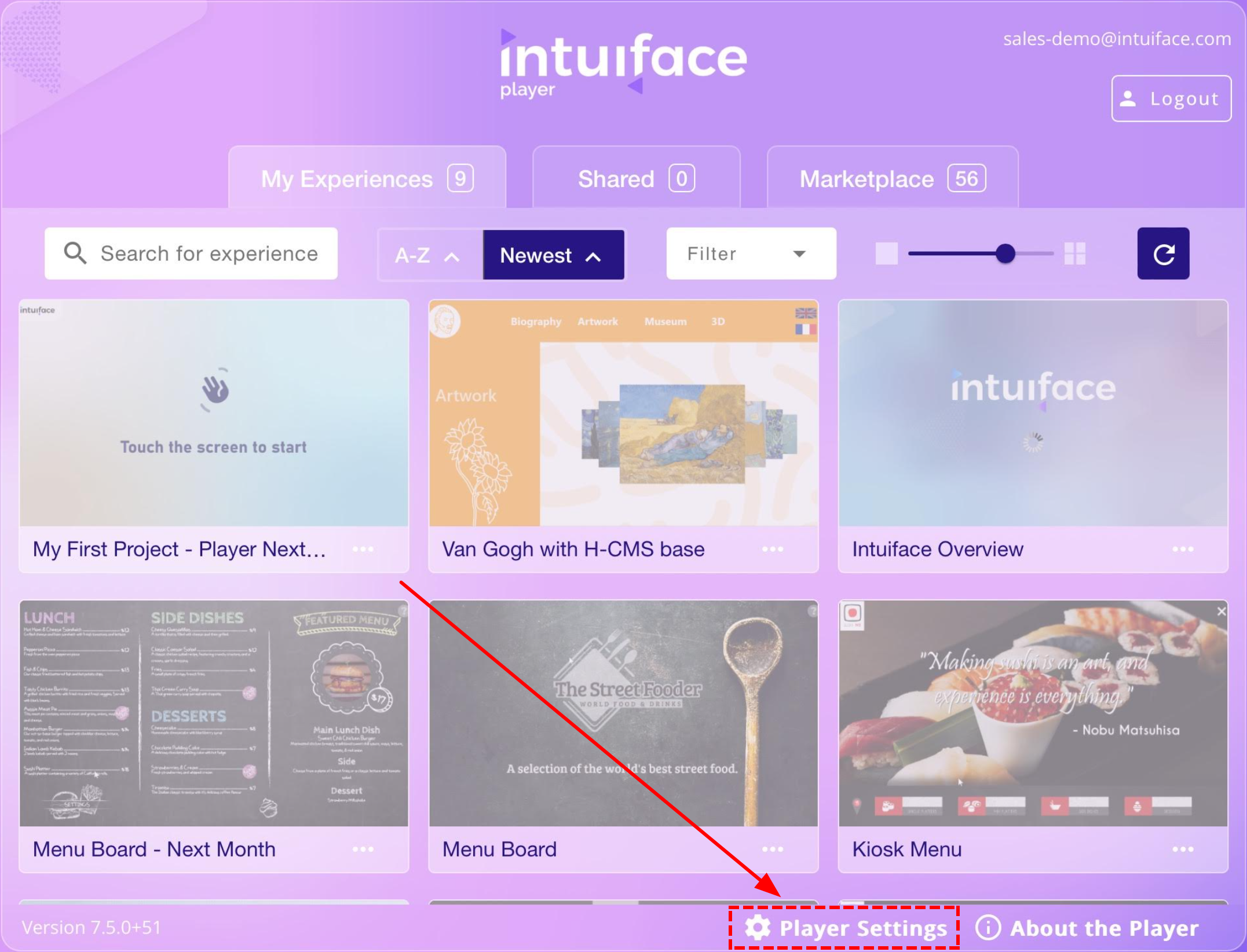Click the Version 7.5.0+51 label
Screen dimensions: 1247x952
click(x=92, y=927)
